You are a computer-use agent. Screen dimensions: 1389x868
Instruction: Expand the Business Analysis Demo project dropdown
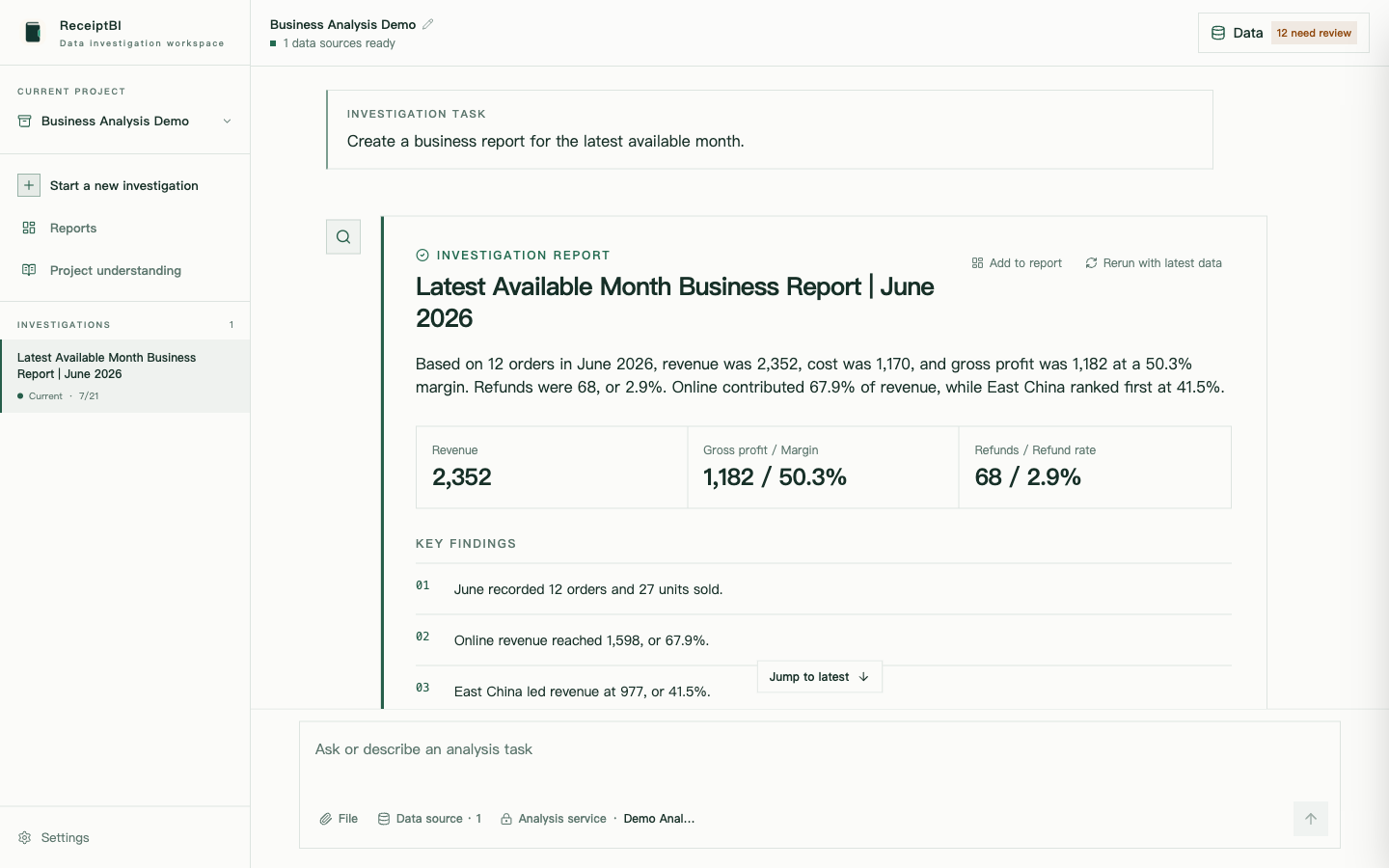click(x=125, y=121)
